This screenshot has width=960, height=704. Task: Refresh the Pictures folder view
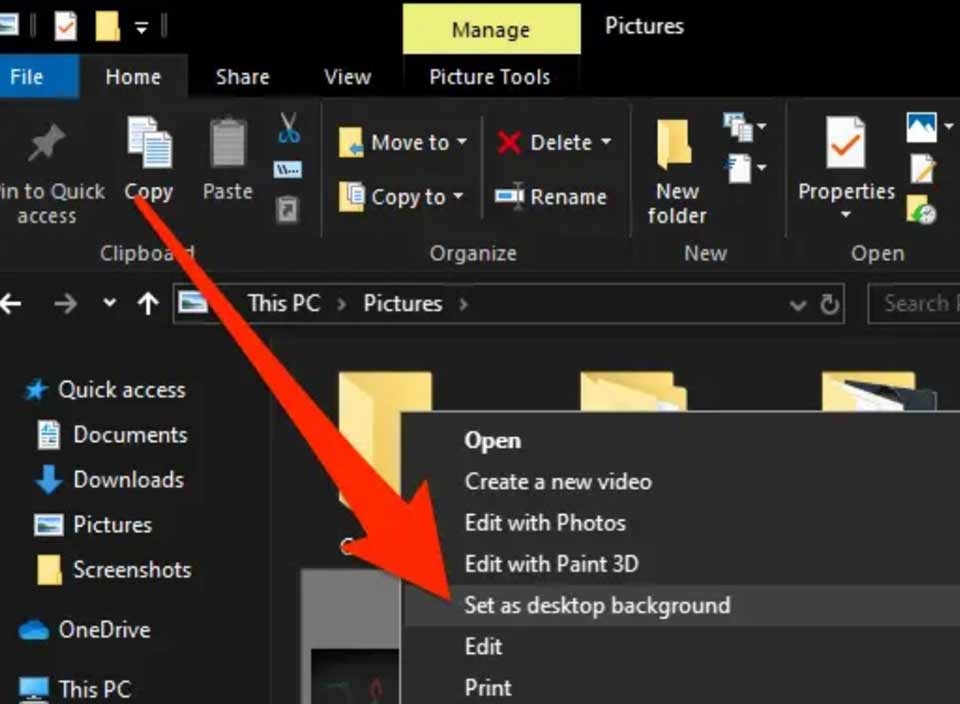click(830, 304)
